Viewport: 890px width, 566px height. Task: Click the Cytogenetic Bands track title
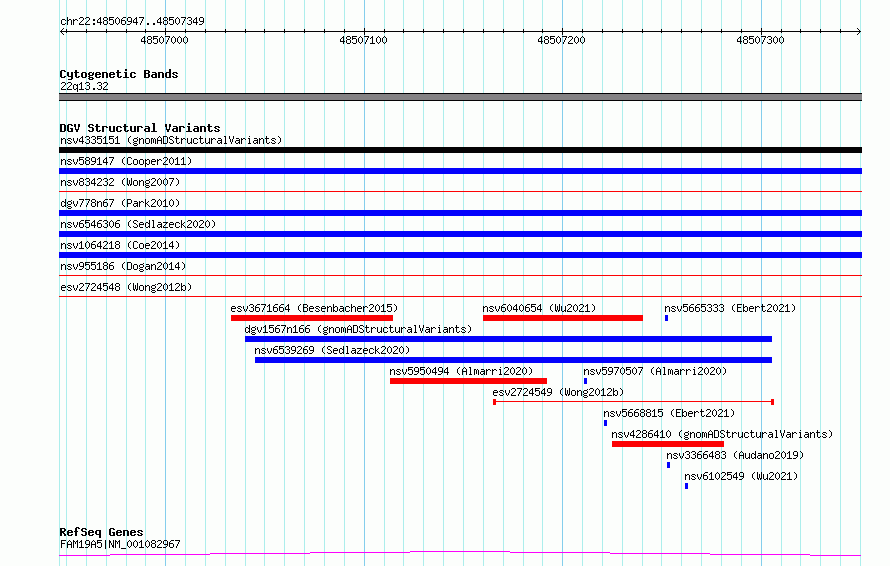point(119,74)
